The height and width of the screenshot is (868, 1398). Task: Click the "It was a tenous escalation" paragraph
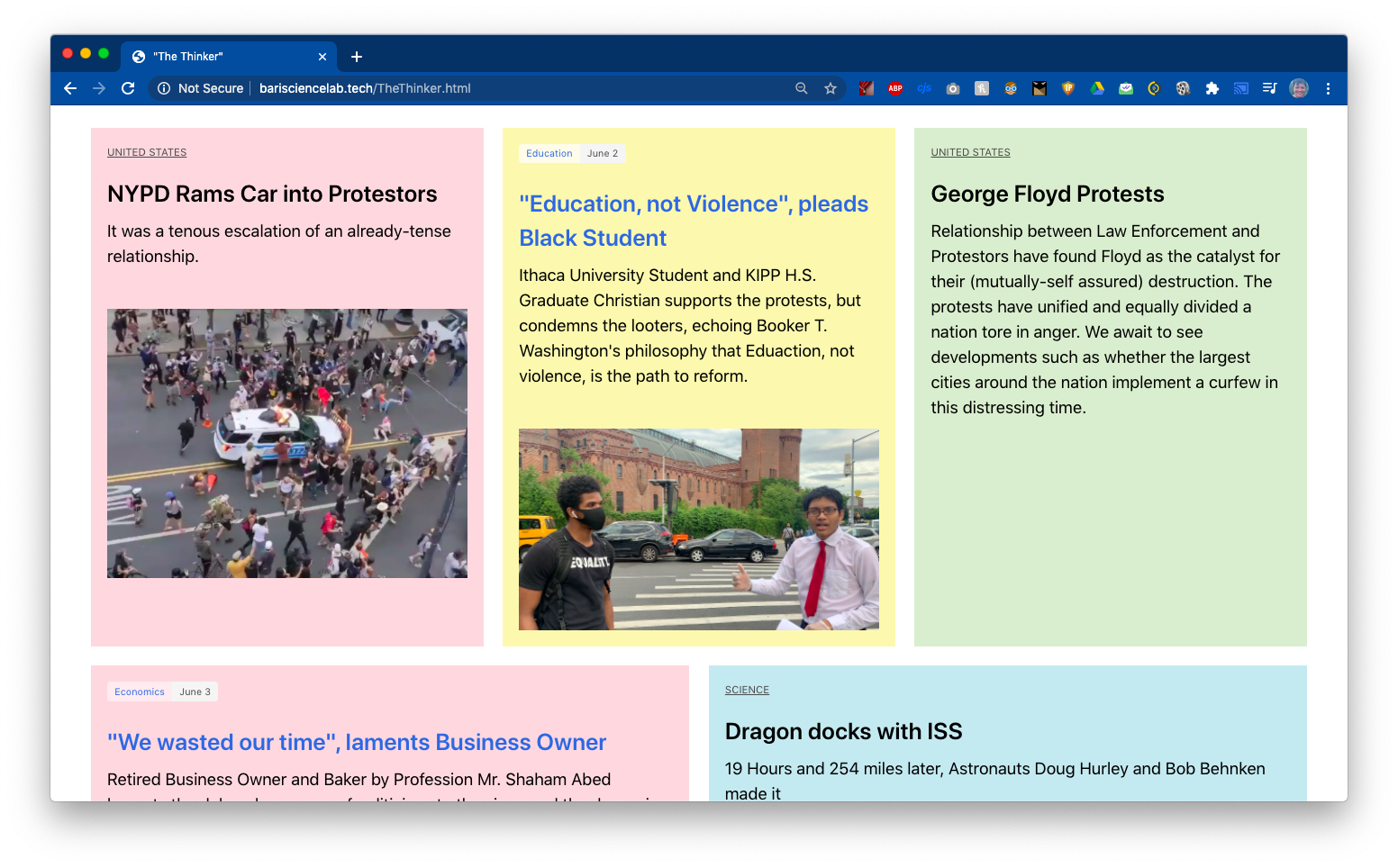[279, 243]
